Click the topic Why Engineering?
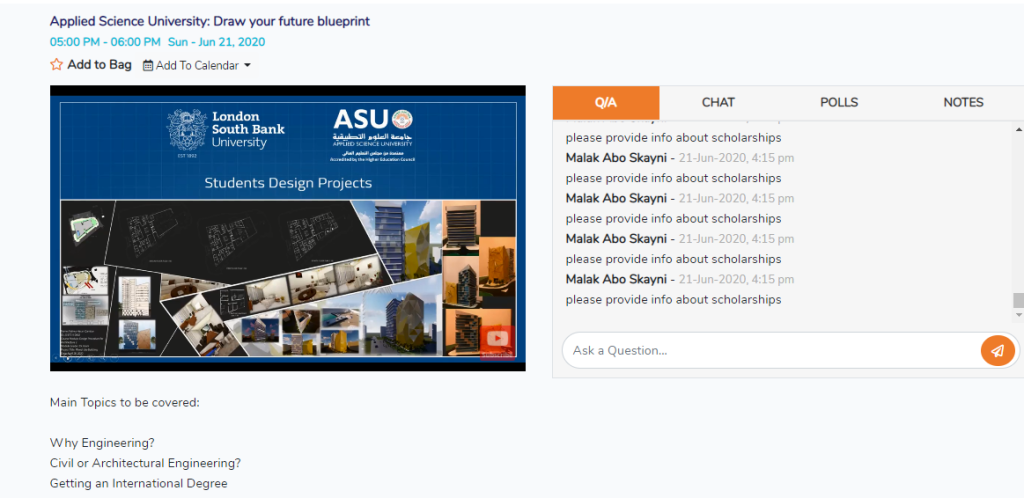The height and width of the screenshot is (498, 1024). [x=103, y=443]
